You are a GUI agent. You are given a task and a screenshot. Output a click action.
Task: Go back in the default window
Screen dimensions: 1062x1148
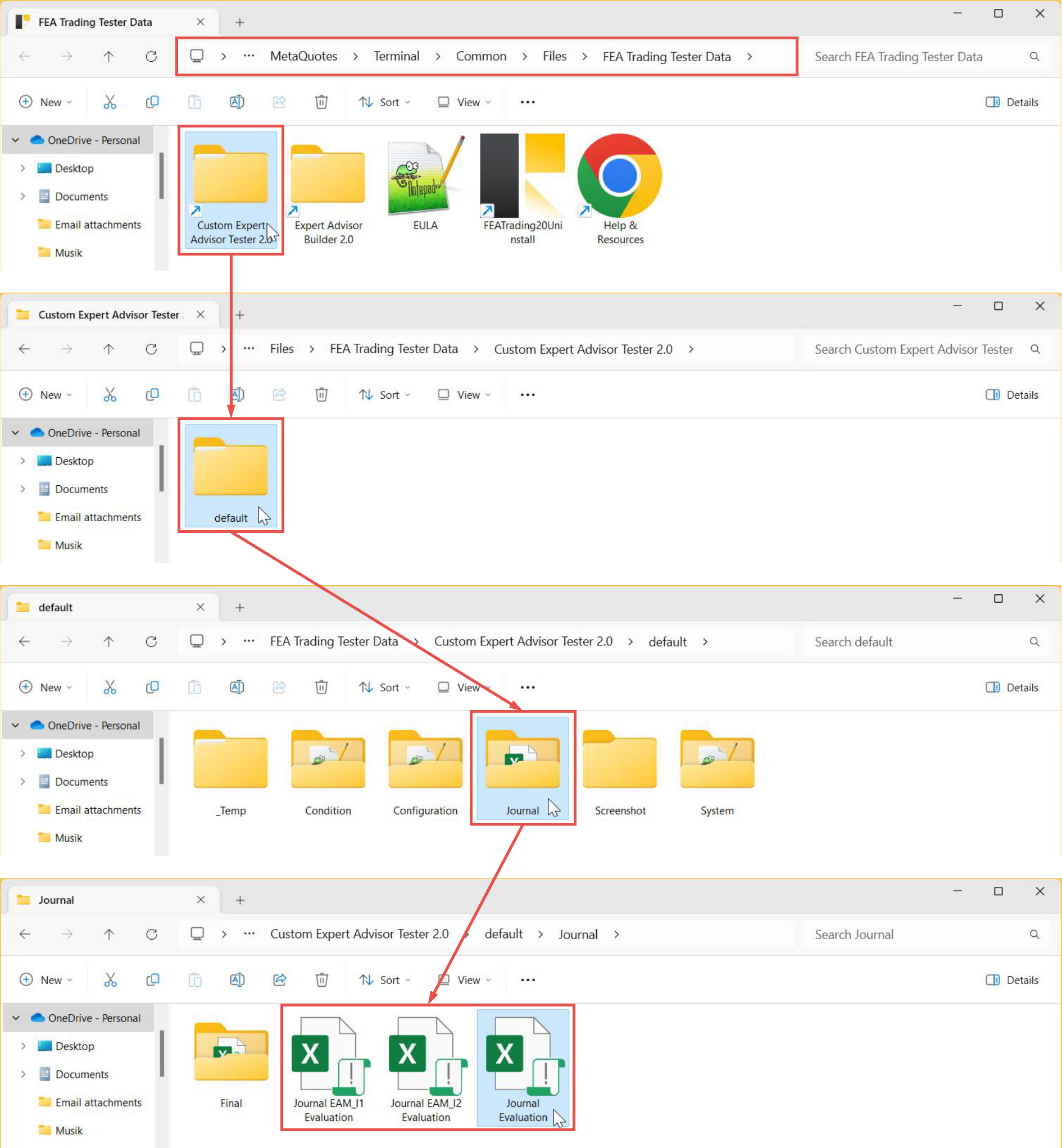coord(24,641)
